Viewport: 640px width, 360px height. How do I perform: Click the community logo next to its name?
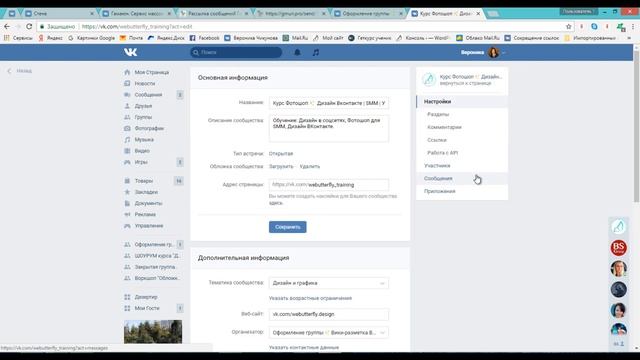click(x=429, y=79)
